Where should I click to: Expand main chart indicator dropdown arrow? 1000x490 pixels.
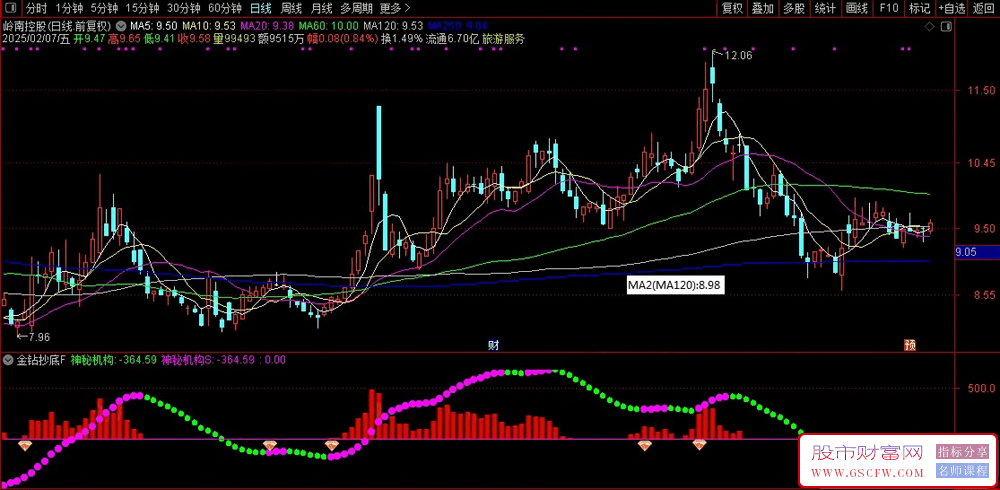tap(121, 27)
